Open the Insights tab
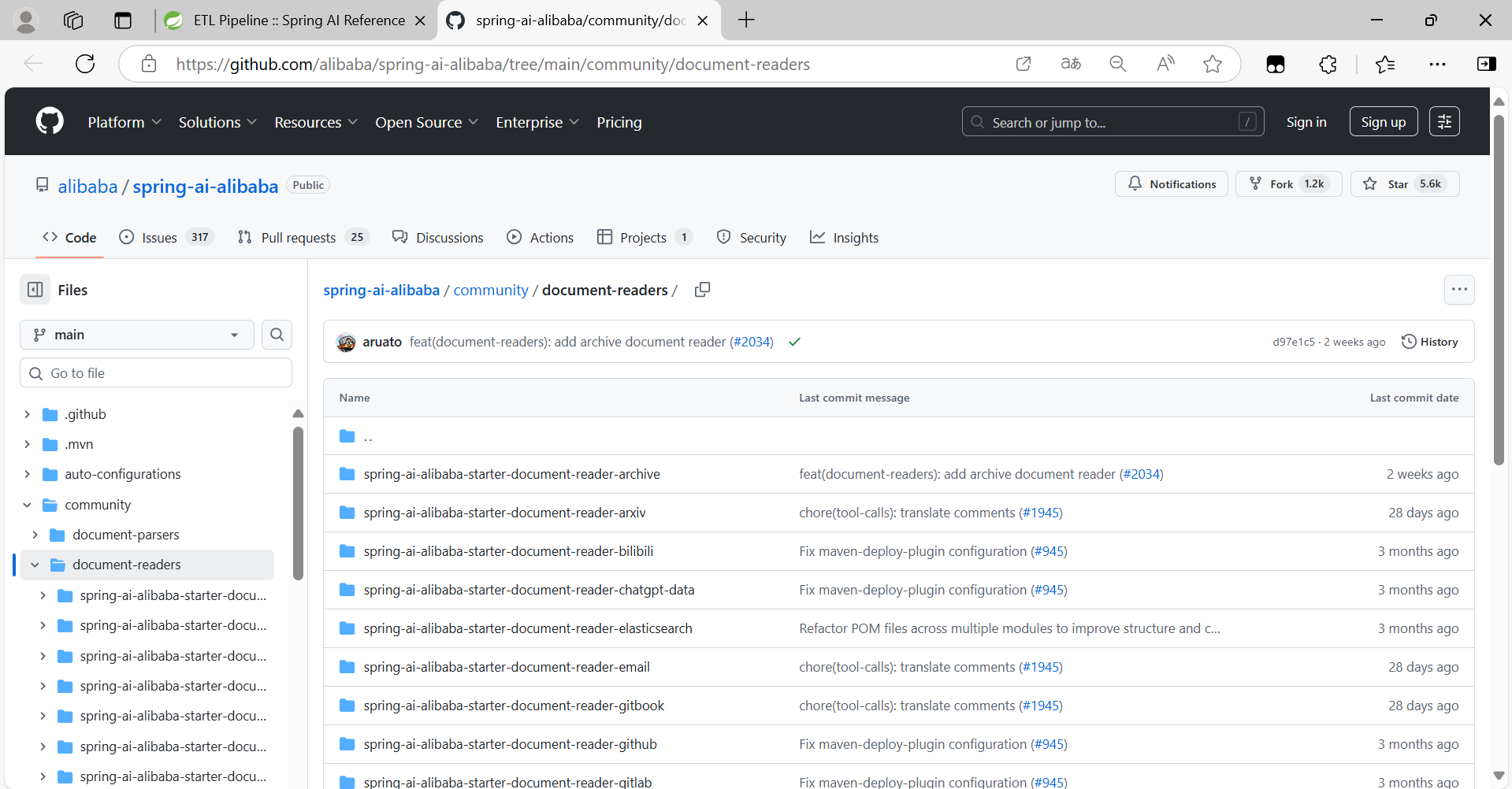The height and width of the screenshot is (789, 1512). coord(844,237)
